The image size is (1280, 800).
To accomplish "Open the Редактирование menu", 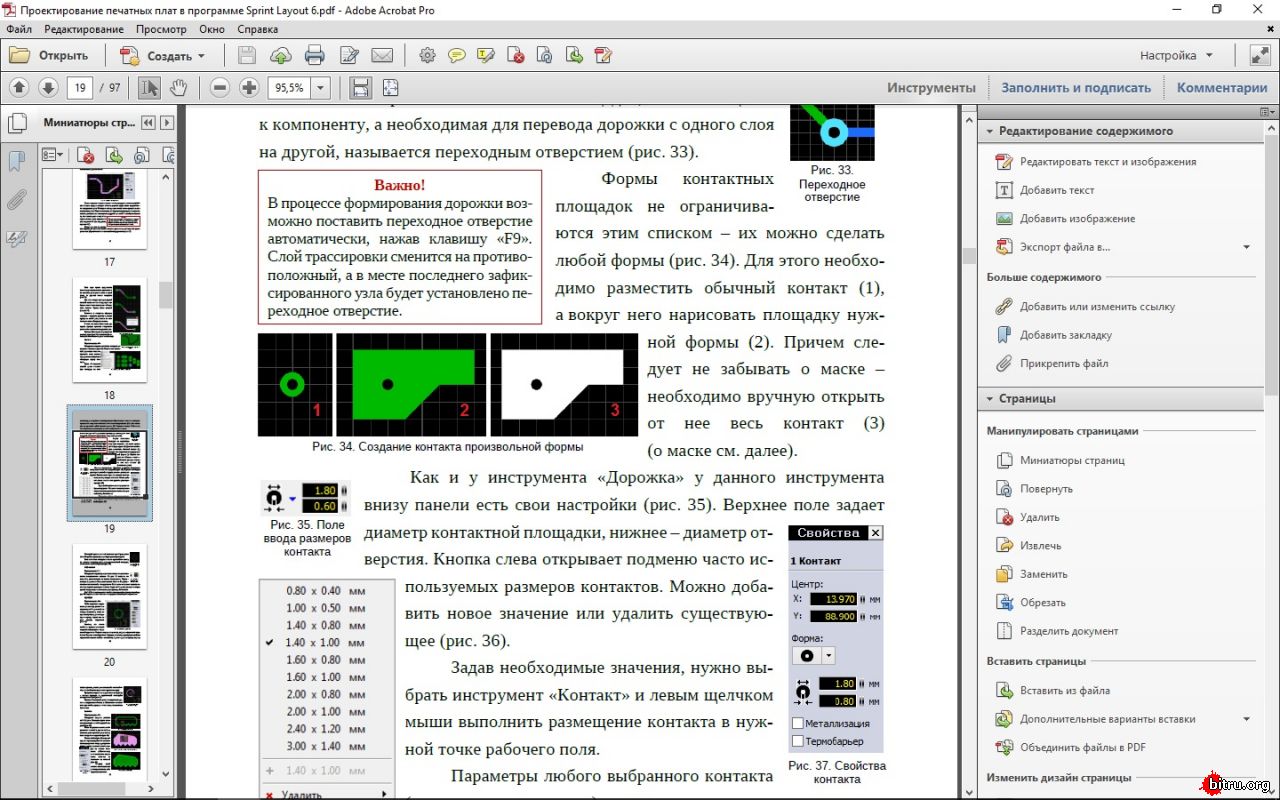I will click(83, 29).
